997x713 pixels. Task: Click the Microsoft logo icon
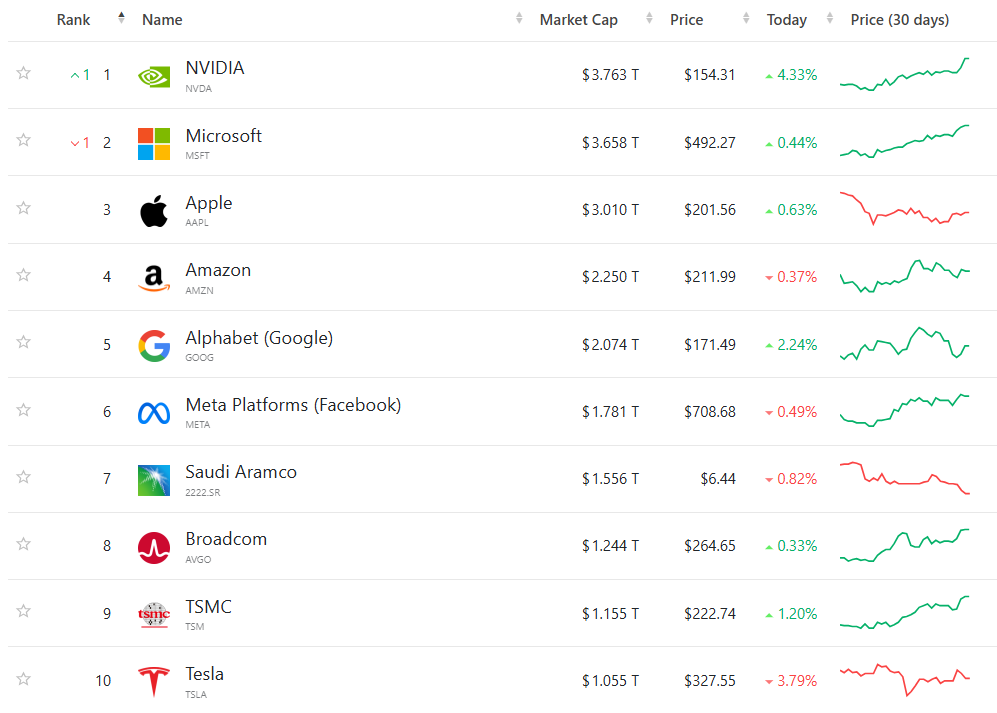(154, 143)
